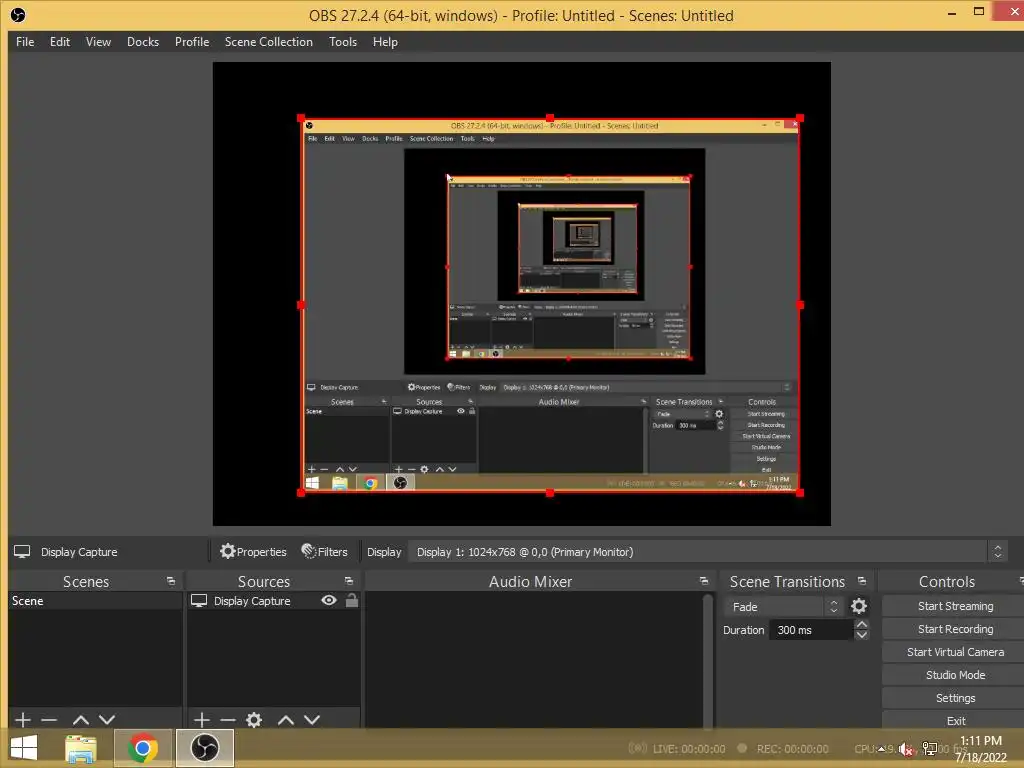Open the Docks menu
This screenshot has width=1024, height=768.
coord(143,42)
